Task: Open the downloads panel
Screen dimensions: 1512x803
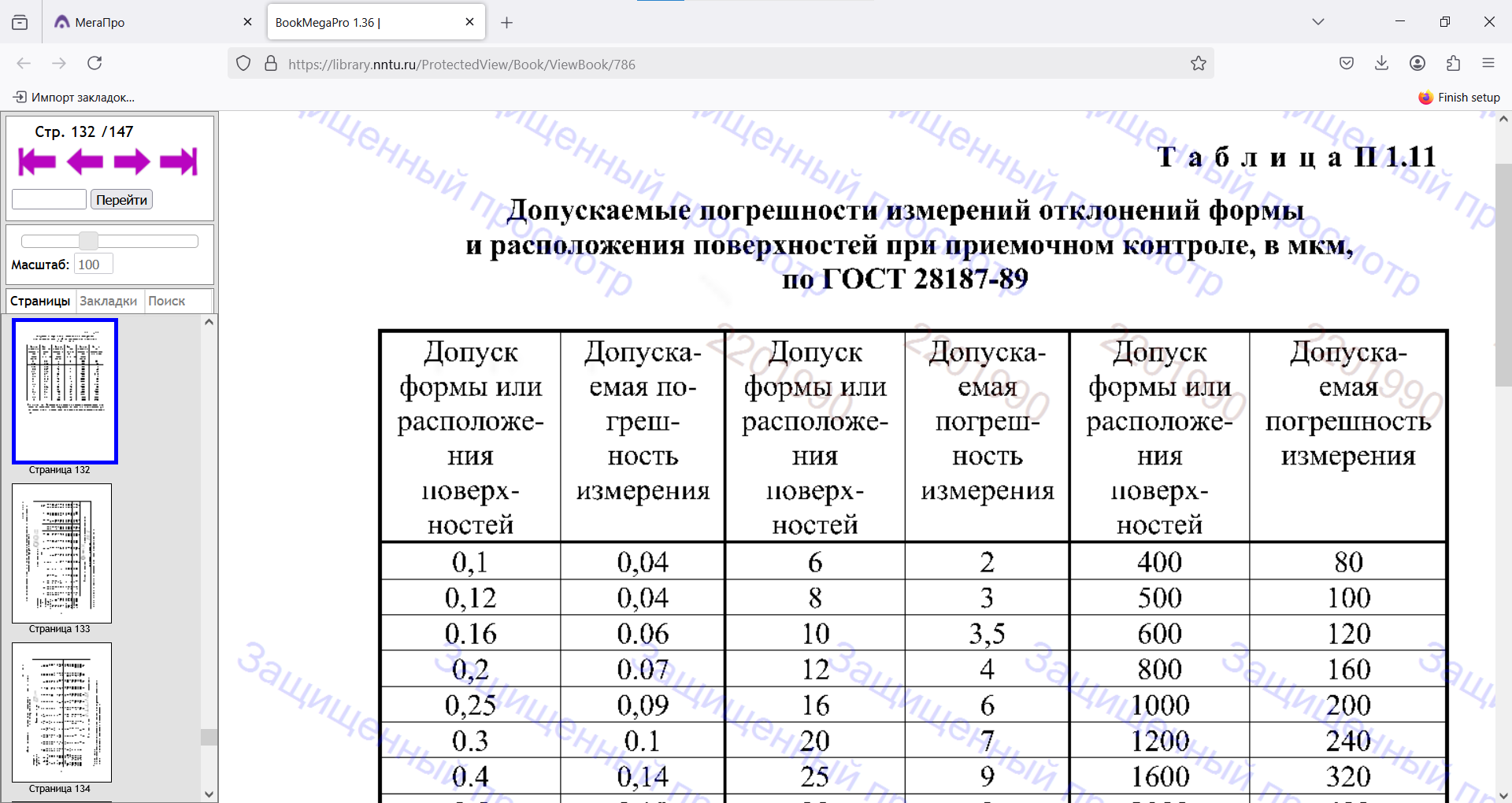Action: pyautogui.click(x=1382, y=63)
